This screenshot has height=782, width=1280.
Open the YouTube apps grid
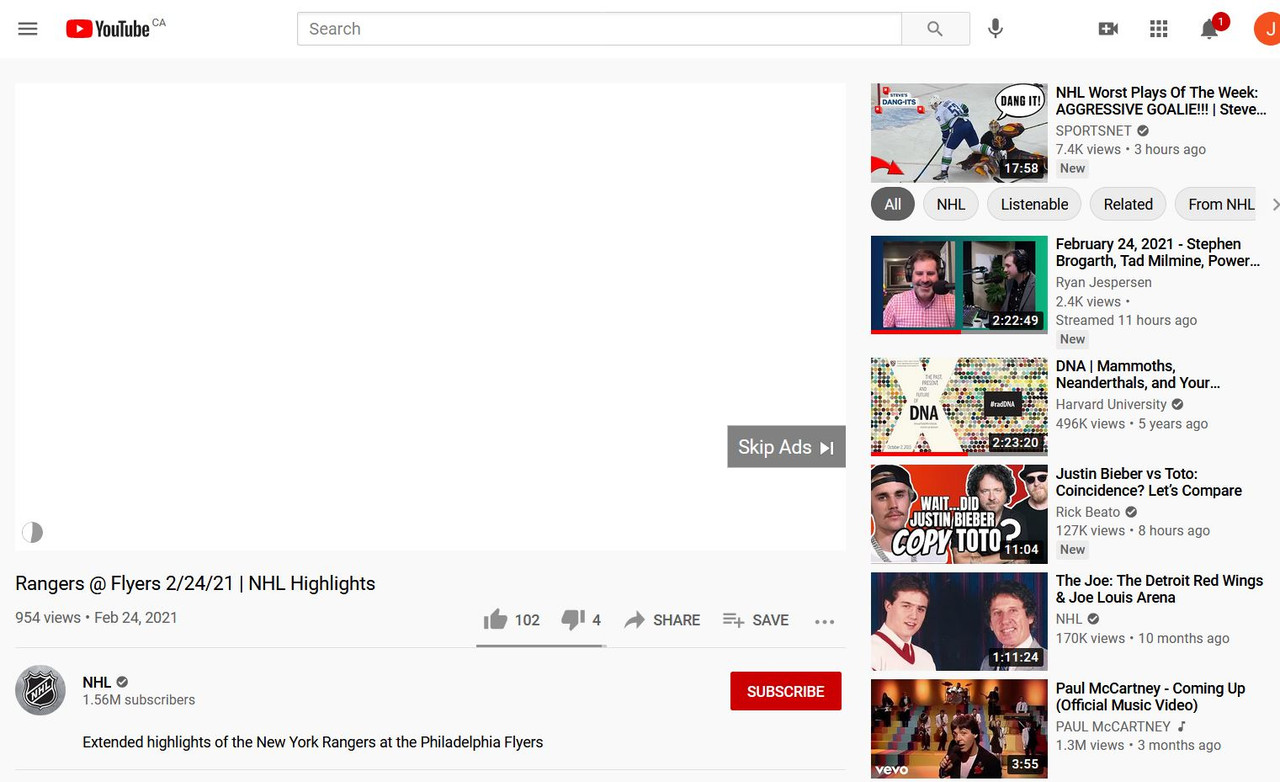tap(1159, 29)
